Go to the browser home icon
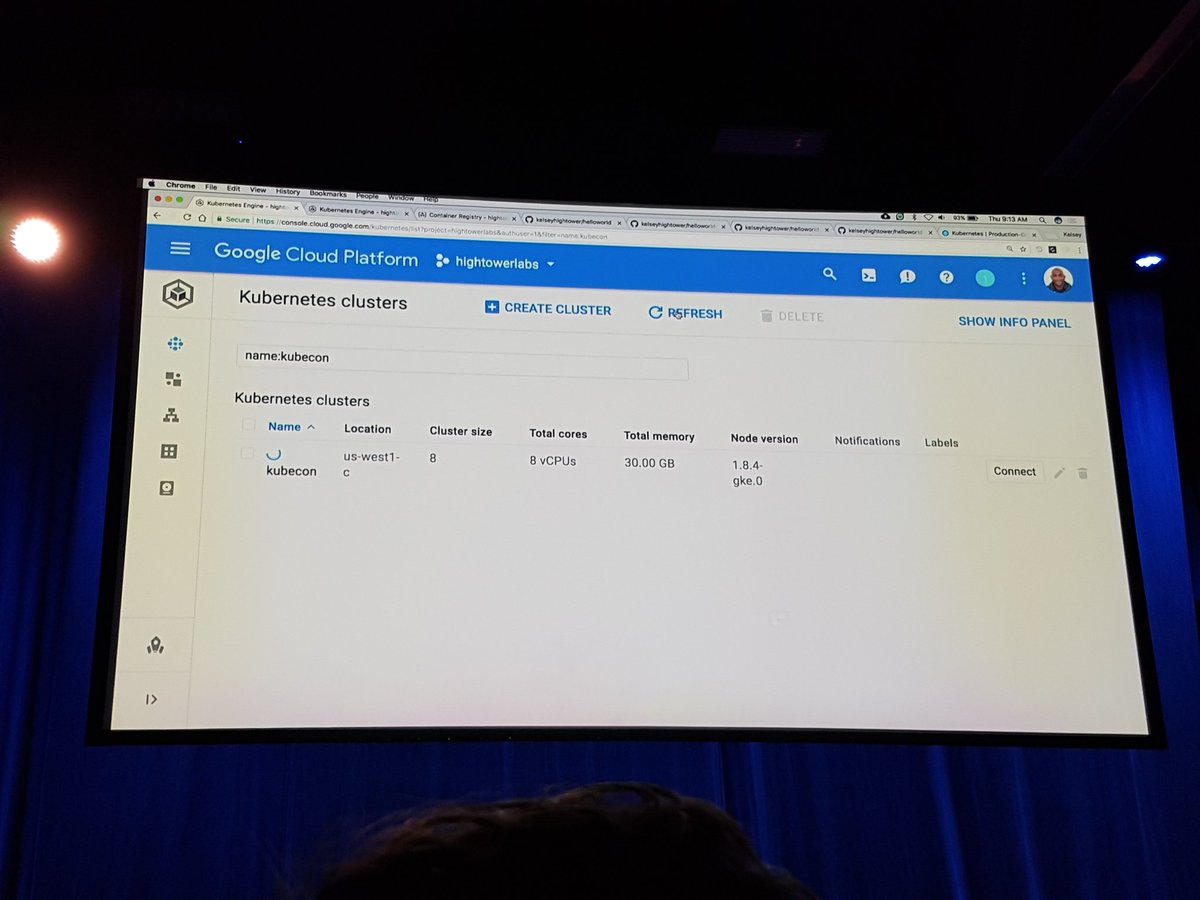The height and width of the screenshot is (900, 1200). click(x=202, y=217)
